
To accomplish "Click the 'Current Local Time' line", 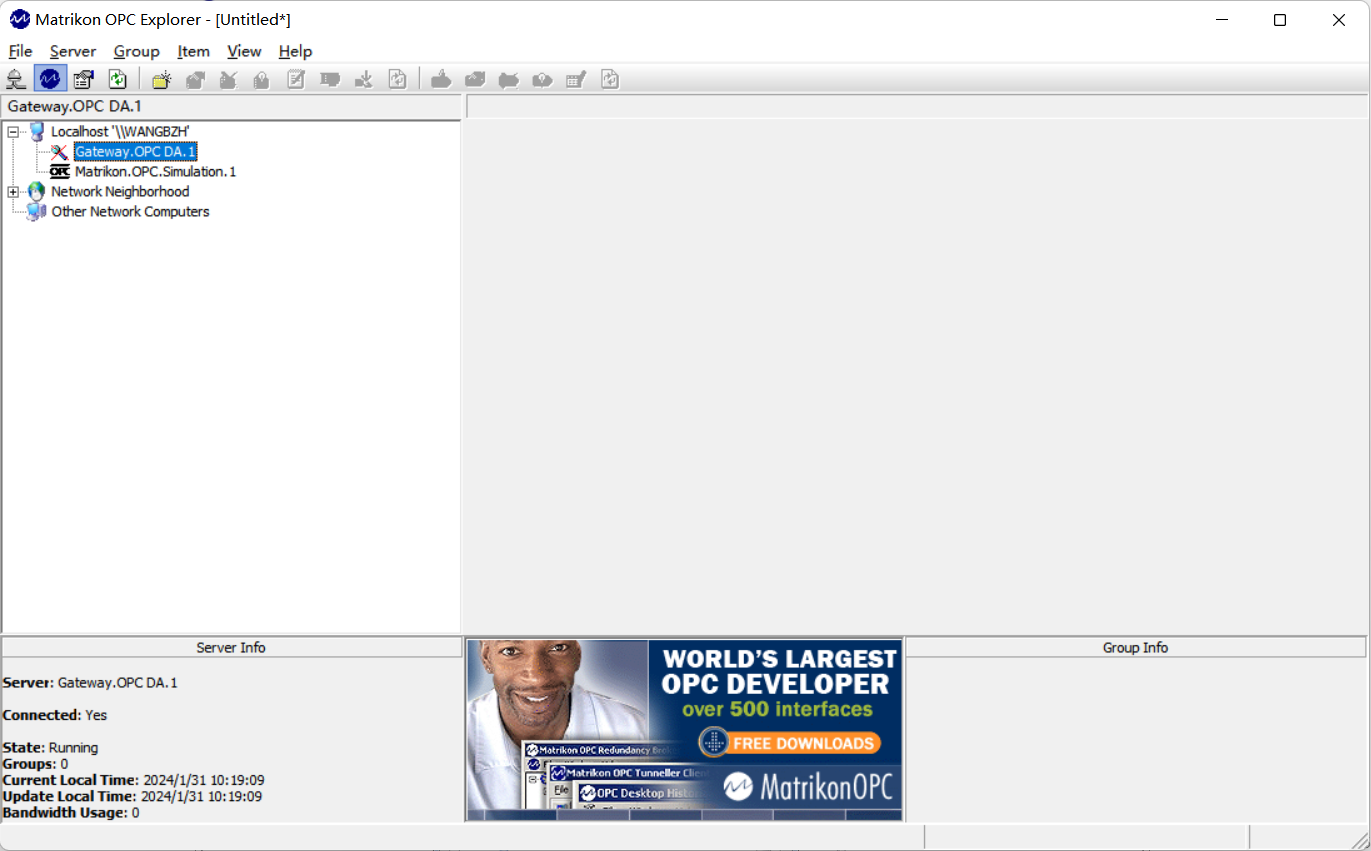I will tap(133, 780).
